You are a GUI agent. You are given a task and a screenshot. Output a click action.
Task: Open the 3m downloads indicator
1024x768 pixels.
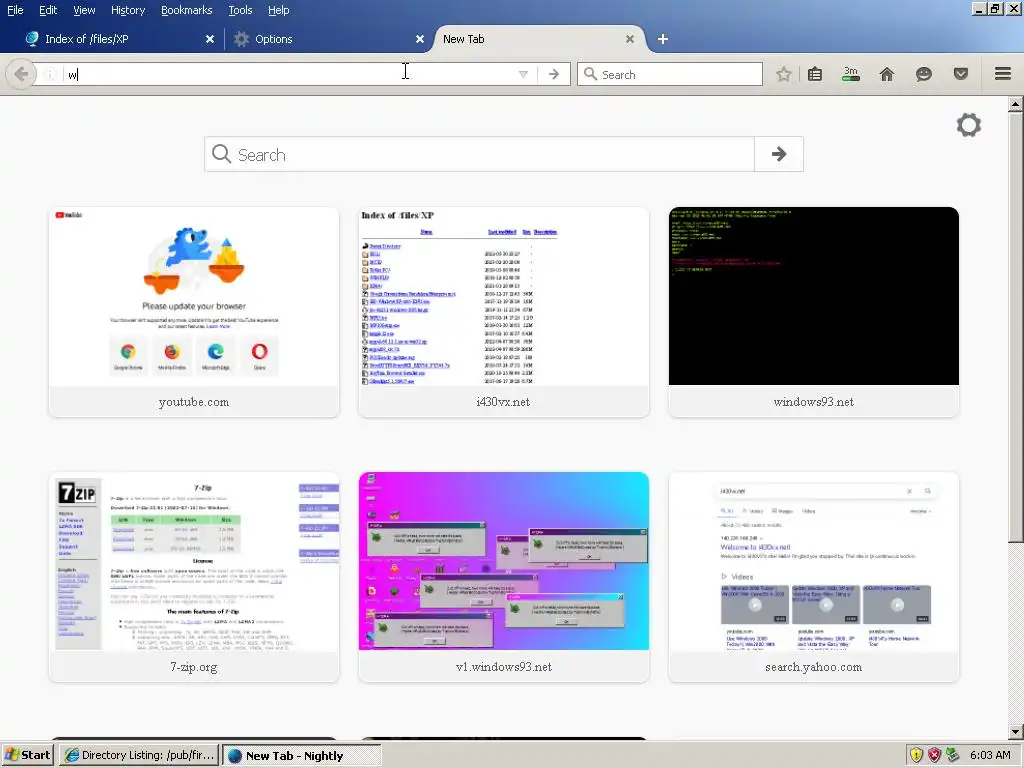(x=850, y=74)
